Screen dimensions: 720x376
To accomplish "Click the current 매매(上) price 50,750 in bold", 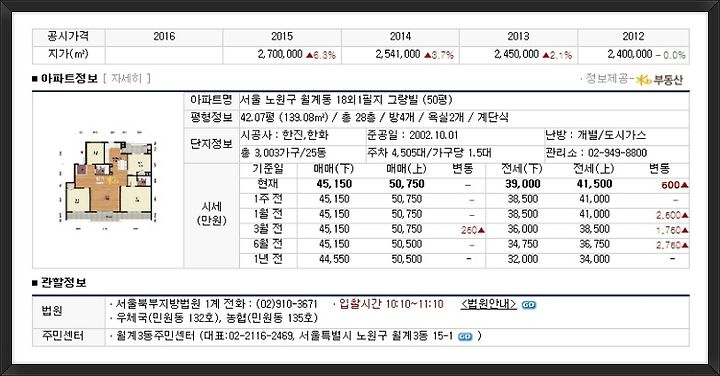I will pyautogui.click(x=407, y=185).
